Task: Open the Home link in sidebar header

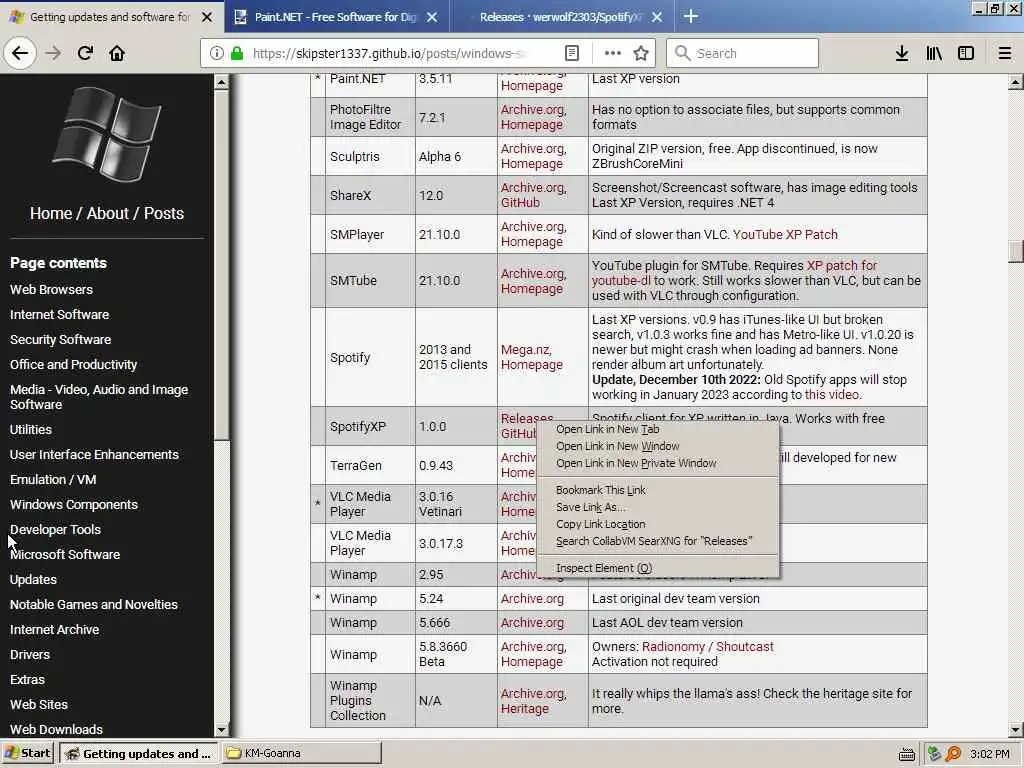Action: point(51,214)
